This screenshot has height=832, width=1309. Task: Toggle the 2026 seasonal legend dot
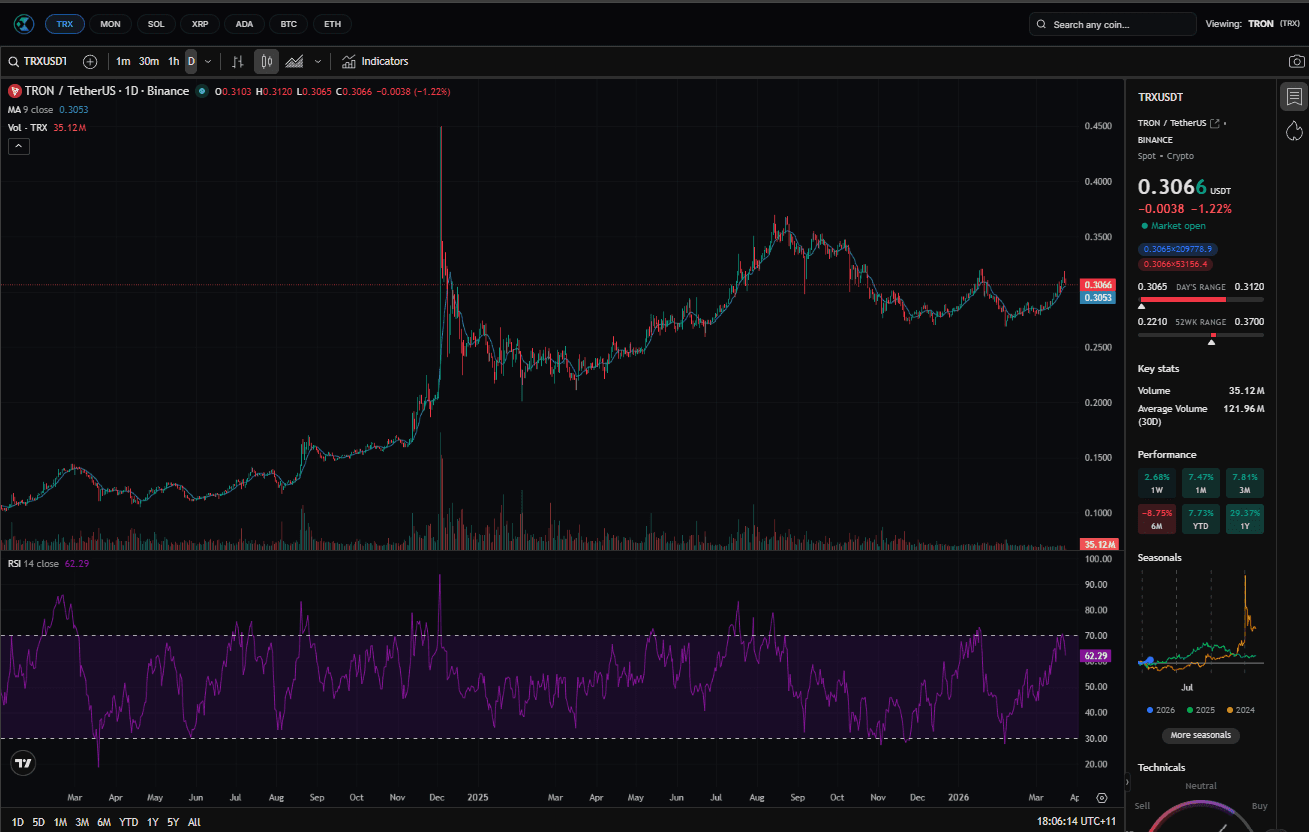(1151, 710)
